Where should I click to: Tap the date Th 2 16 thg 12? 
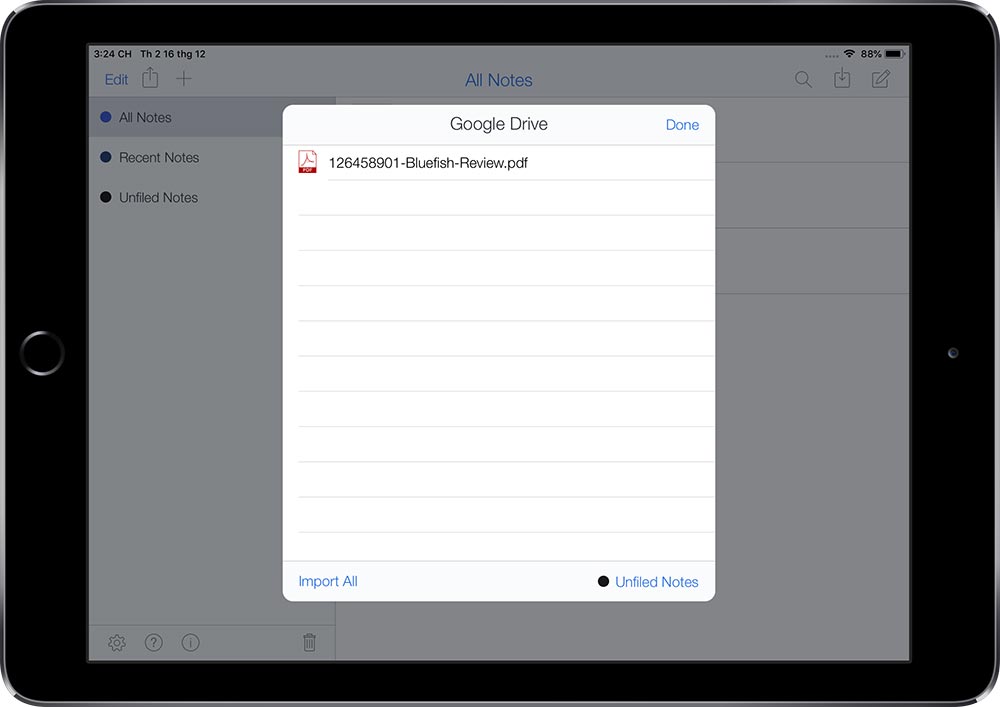click(x=173, y=54)
